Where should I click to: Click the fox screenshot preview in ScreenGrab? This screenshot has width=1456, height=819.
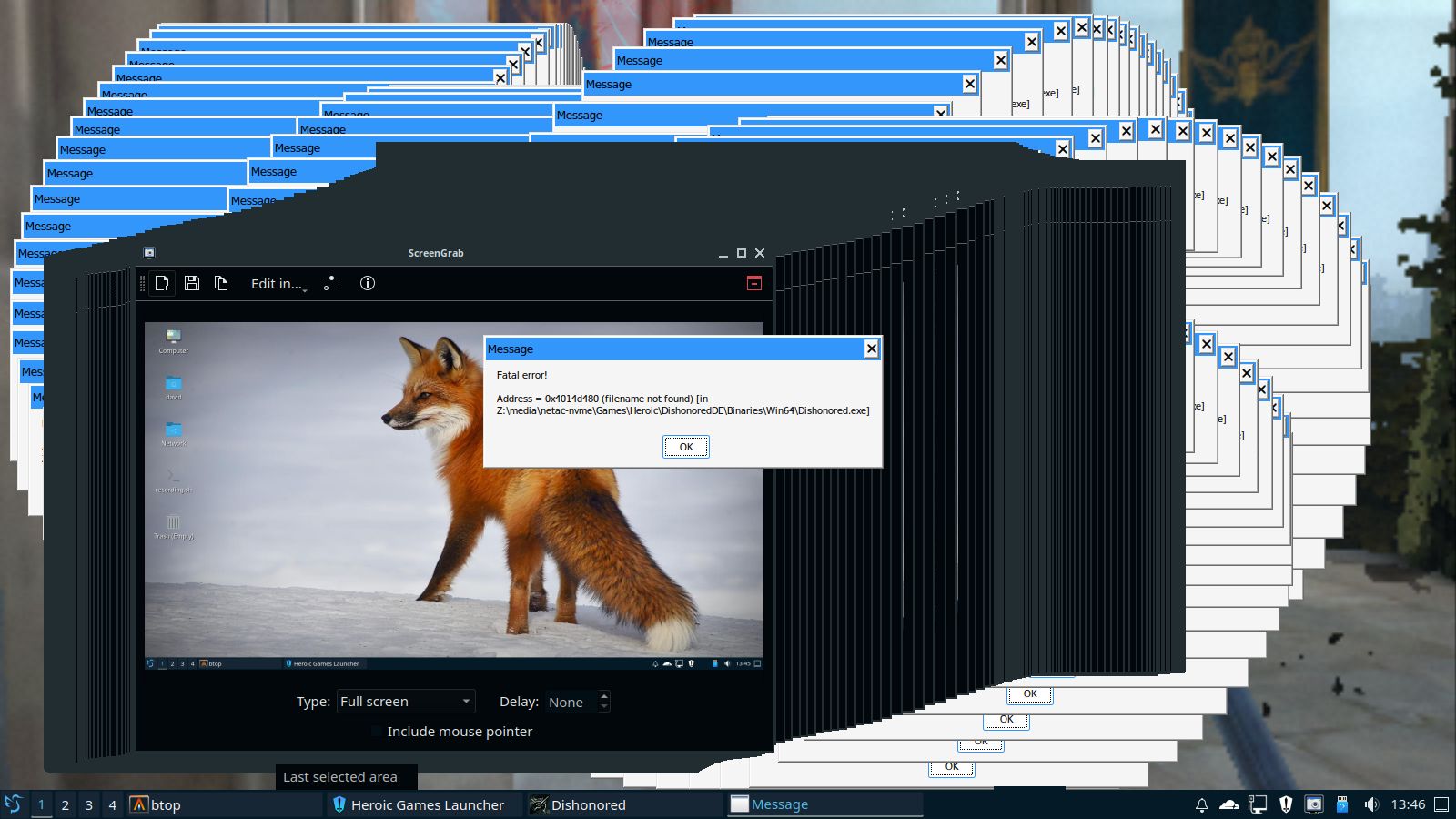tap(454, 496)
